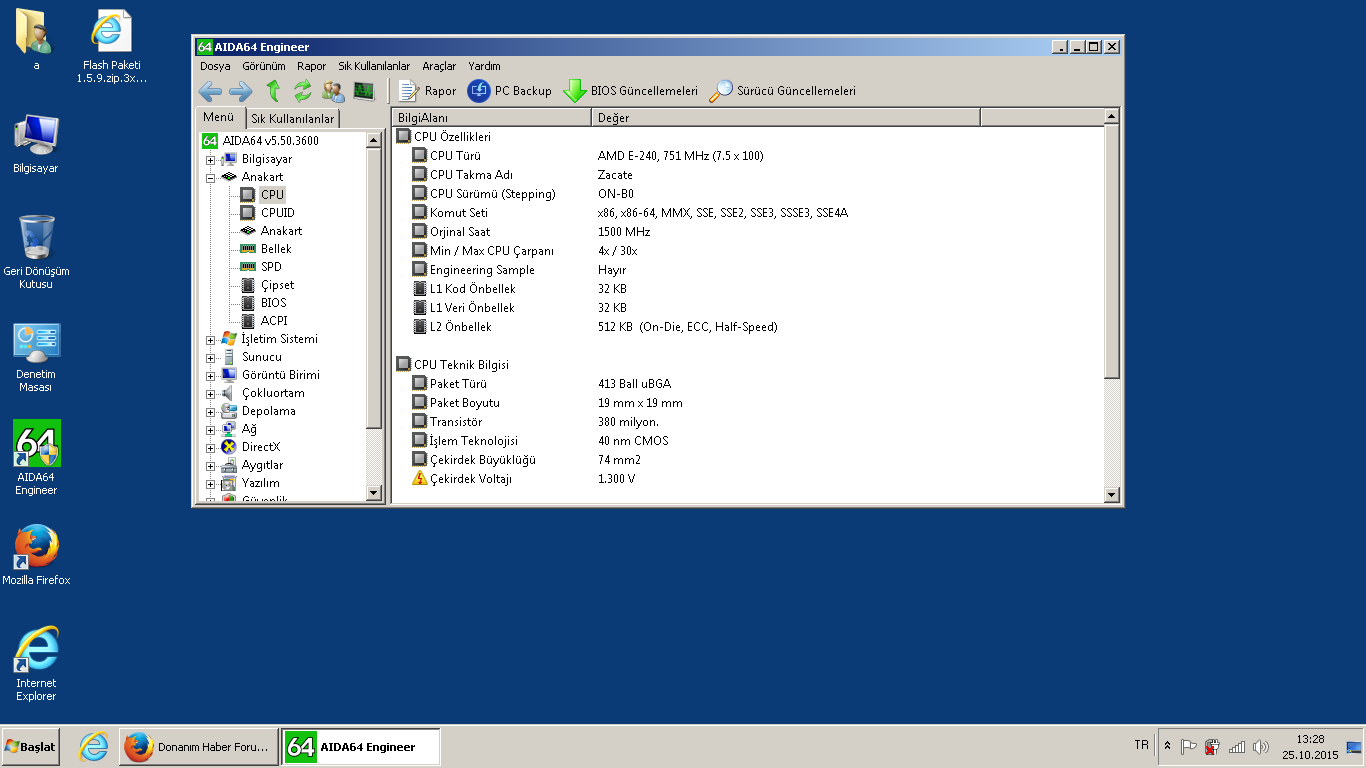Click the BilgiAlanı column header

click(491, 118)
